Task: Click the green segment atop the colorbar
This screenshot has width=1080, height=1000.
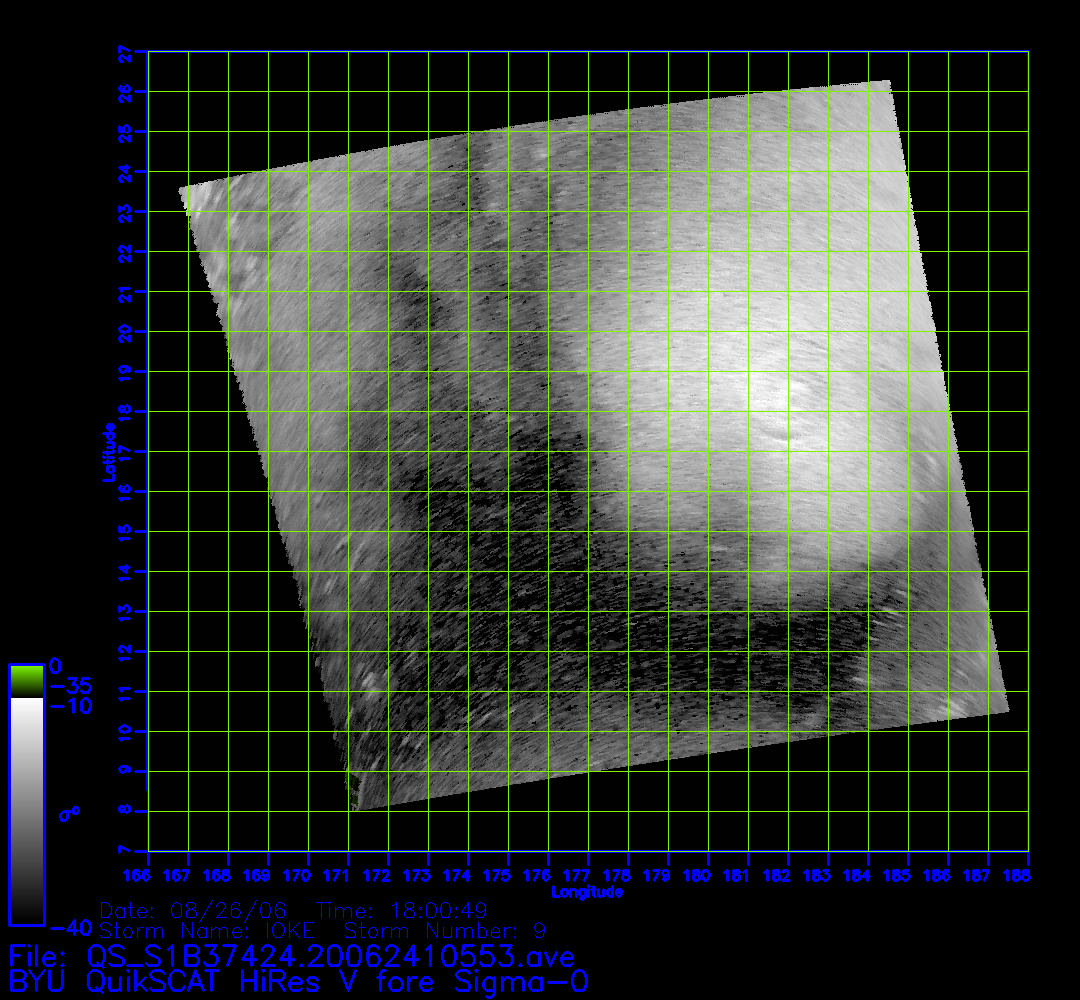Action: (26, 681)
